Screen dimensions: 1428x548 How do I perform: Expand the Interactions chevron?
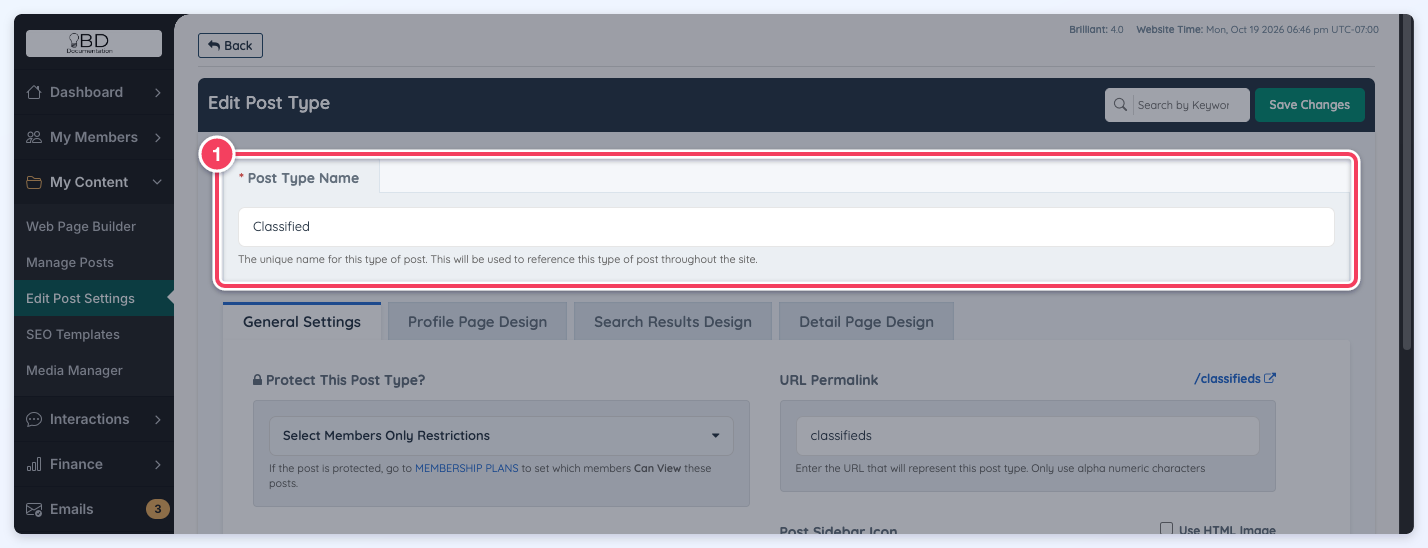click(158, 419)
